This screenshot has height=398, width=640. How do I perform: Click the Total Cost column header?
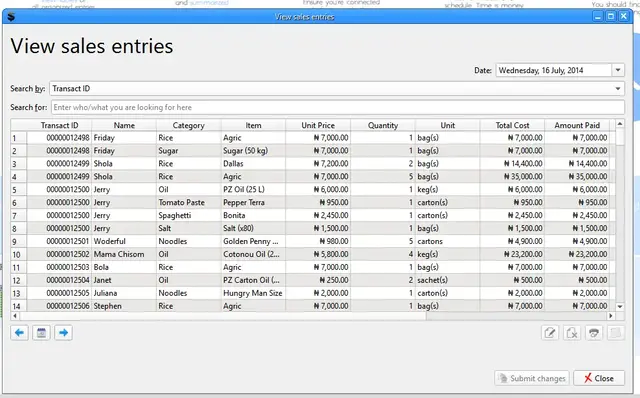click(512, 125)
